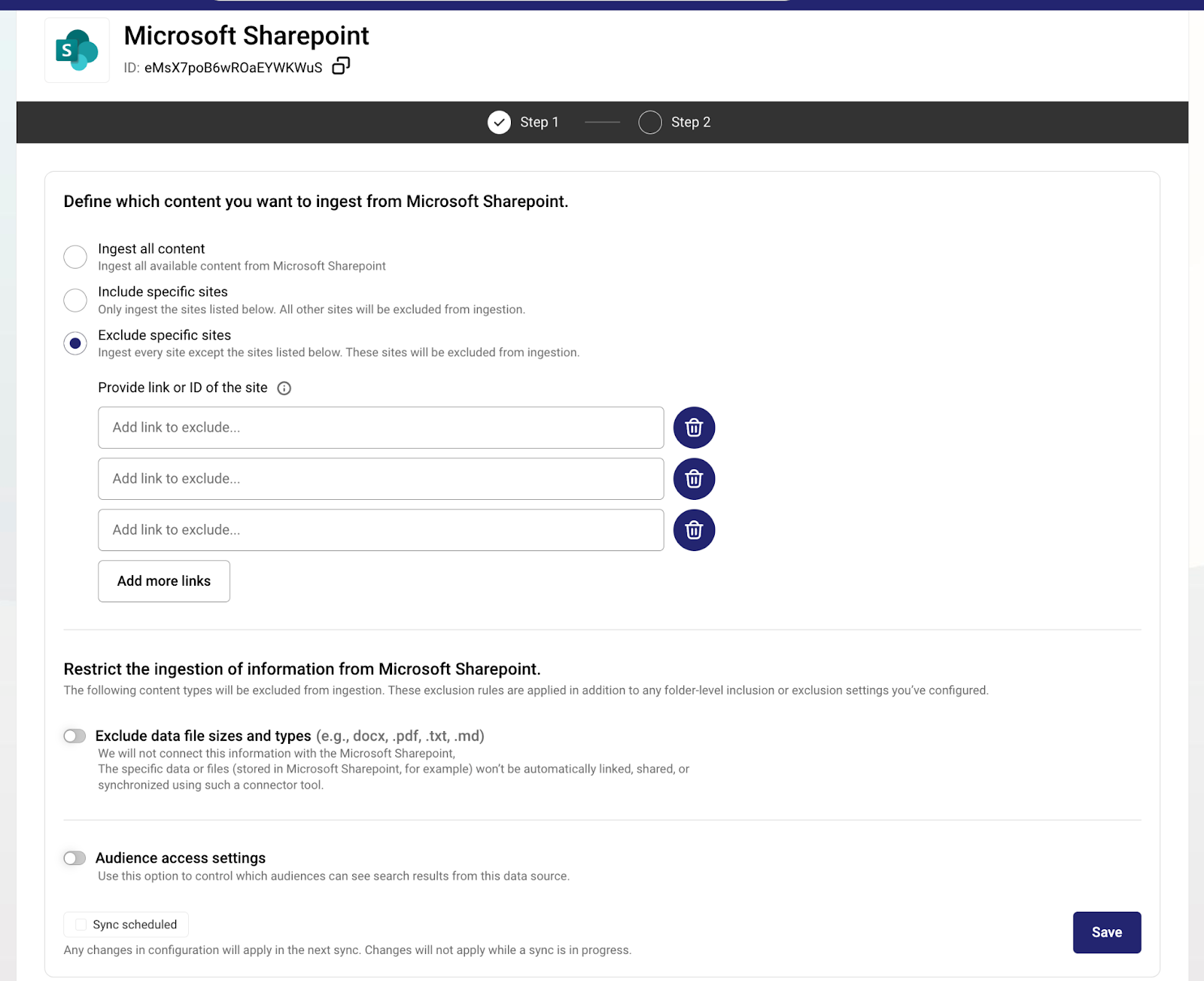
Task: Click the Step 2 circle indicator
Action: tap(650, 122)
